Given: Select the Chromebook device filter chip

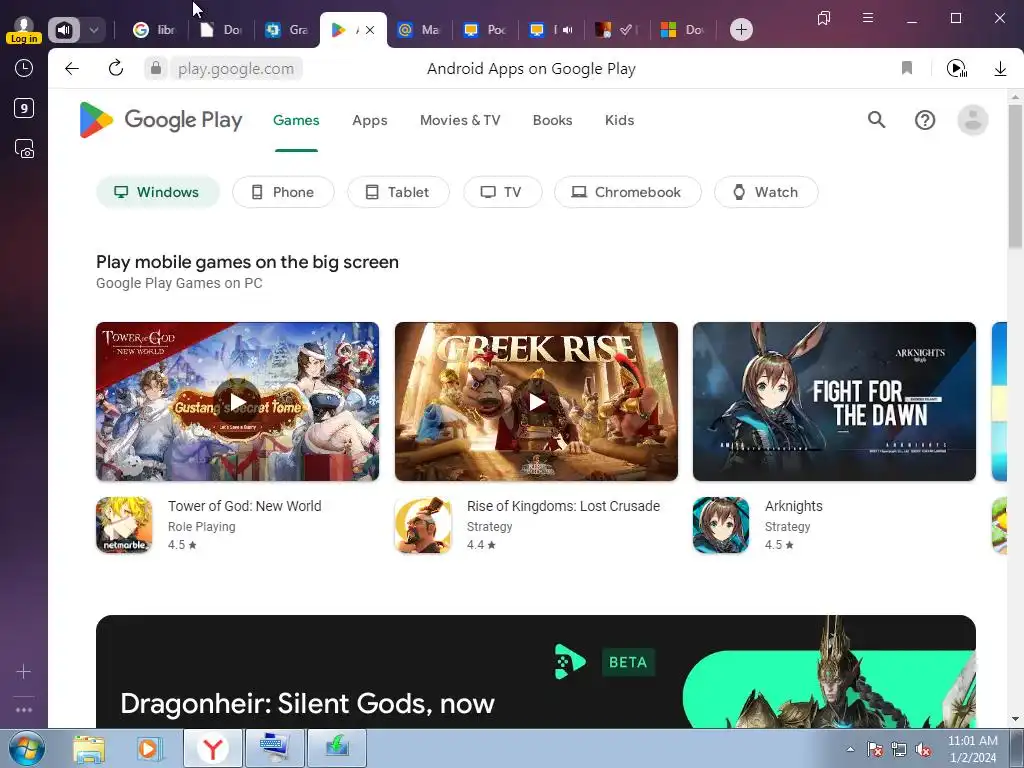Looking at the screenshot, I should [x=628, y=192].
